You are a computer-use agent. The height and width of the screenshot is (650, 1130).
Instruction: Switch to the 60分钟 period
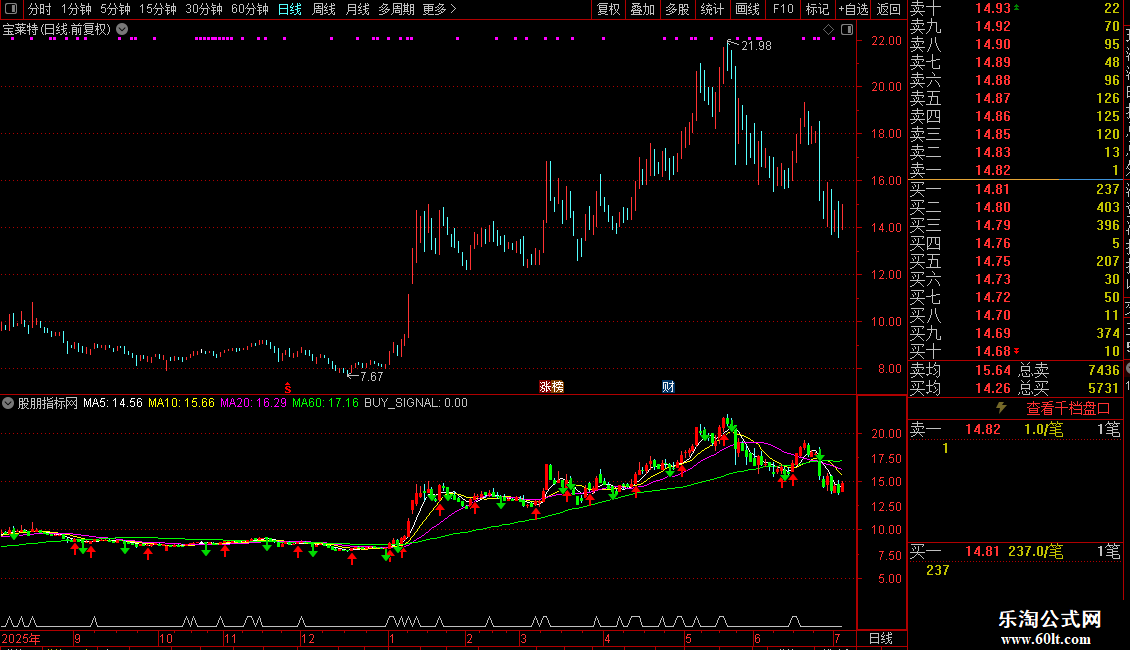(250, 9)
